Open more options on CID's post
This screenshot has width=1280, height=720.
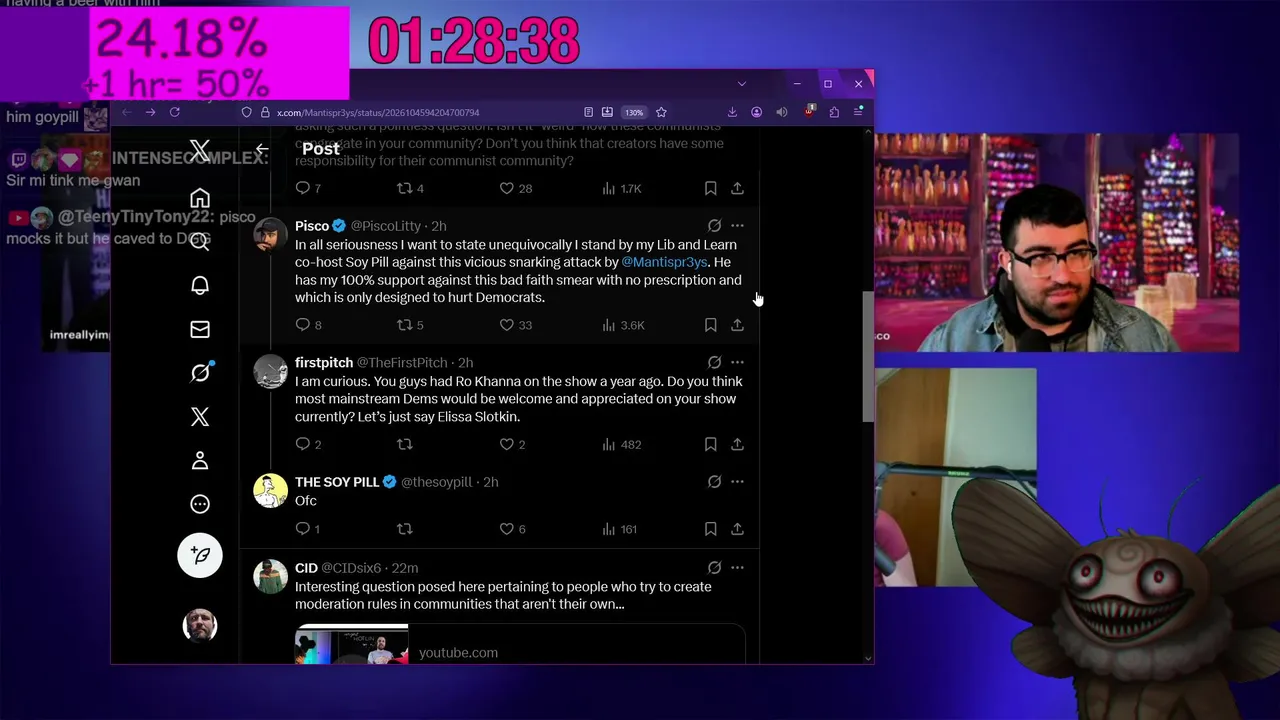point(737,568)
